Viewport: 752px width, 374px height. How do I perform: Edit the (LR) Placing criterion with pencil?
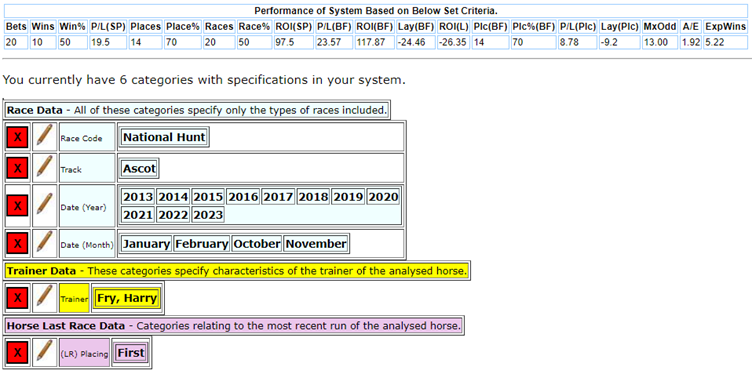pyautogui.click(x=44, y=352)
